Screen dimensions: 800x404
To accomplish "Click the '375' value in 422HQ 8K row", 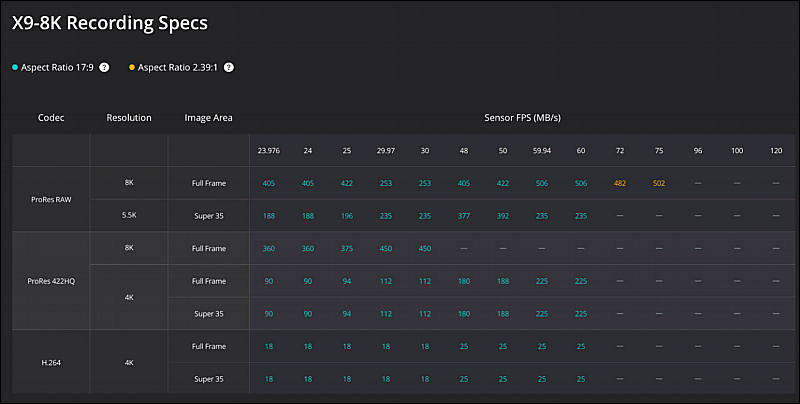I will pyautogui.click(x=347, y=248).
